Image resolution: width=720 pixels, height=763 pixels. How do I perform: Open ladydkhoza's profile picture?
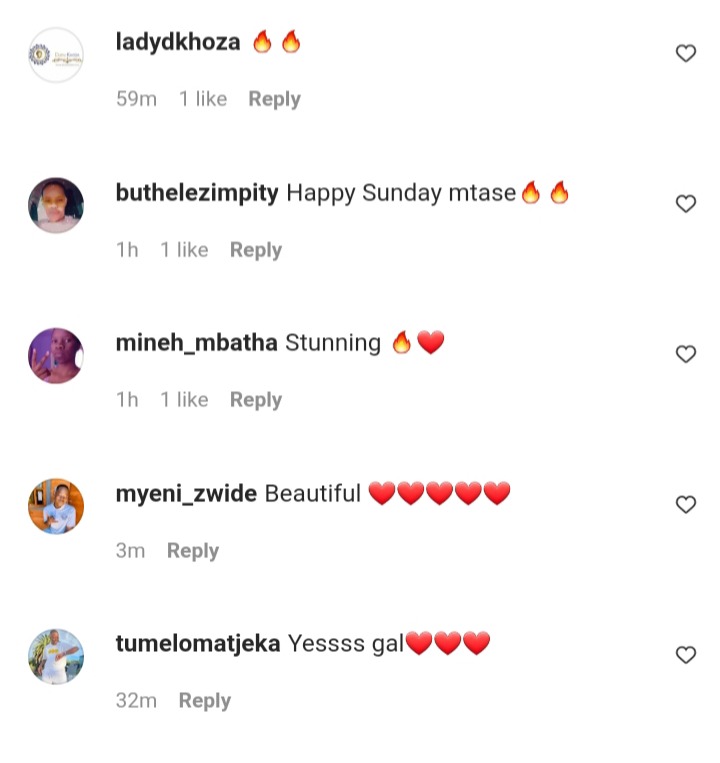point(56,55)
